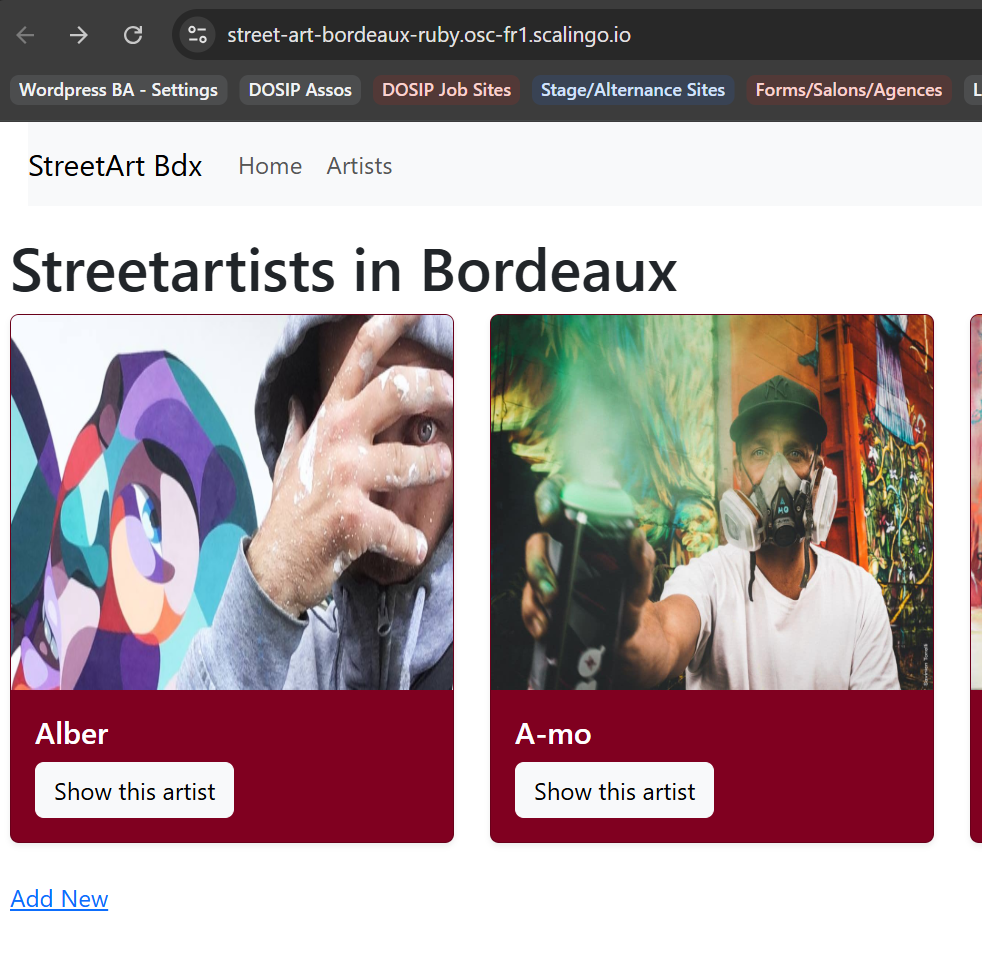The image size is (982, 962).
Task: Click the StreetArt Bdx brand link
Action: [x=115, y=166]
